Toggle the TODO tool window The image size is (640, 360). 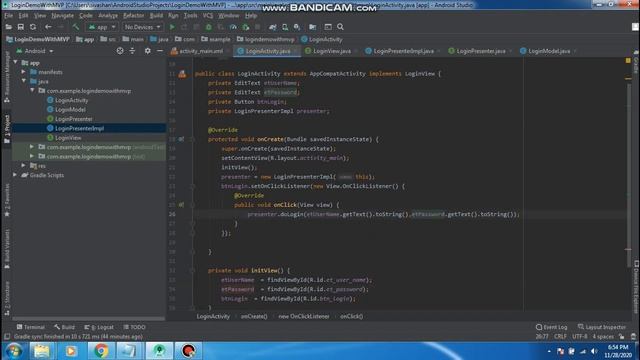point(135,327)
